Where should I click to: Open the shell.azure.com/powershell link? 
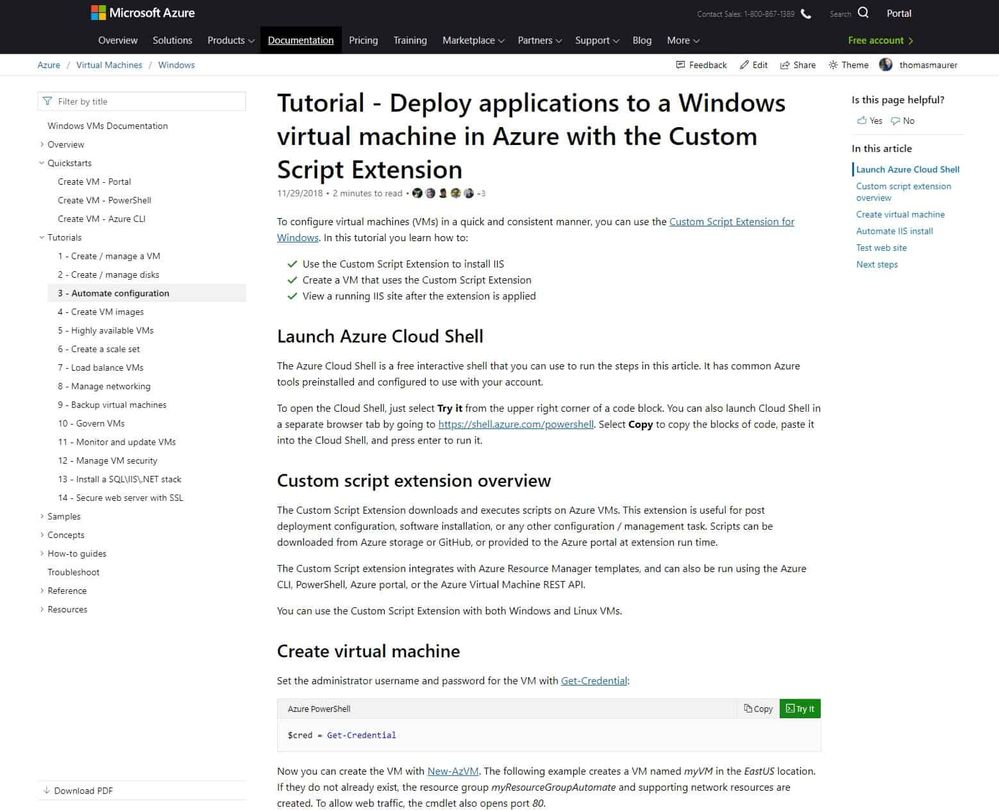click(516, 424)
